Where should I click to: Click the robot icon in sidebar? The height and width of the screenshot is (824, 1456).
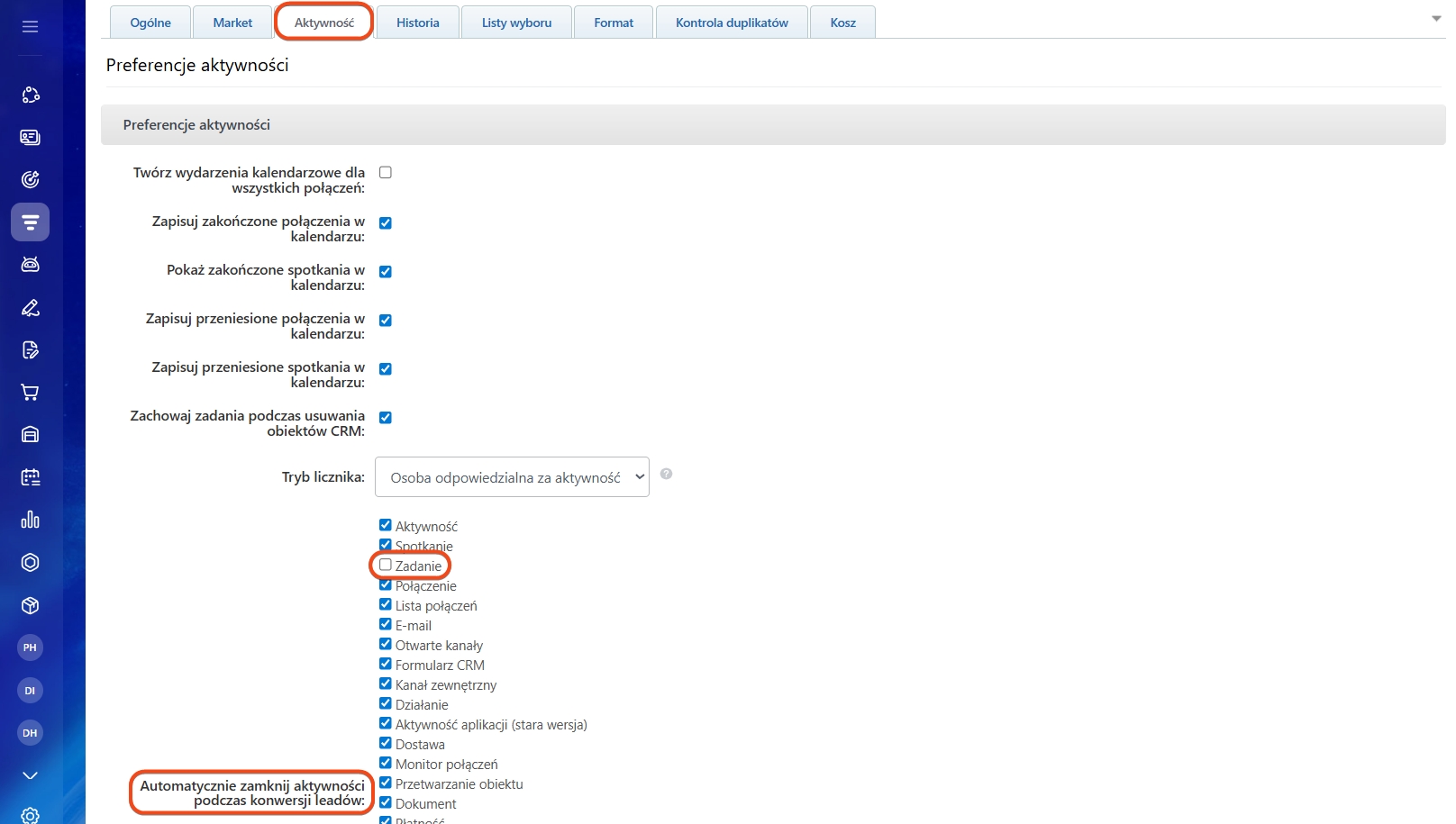pos(30,265)
